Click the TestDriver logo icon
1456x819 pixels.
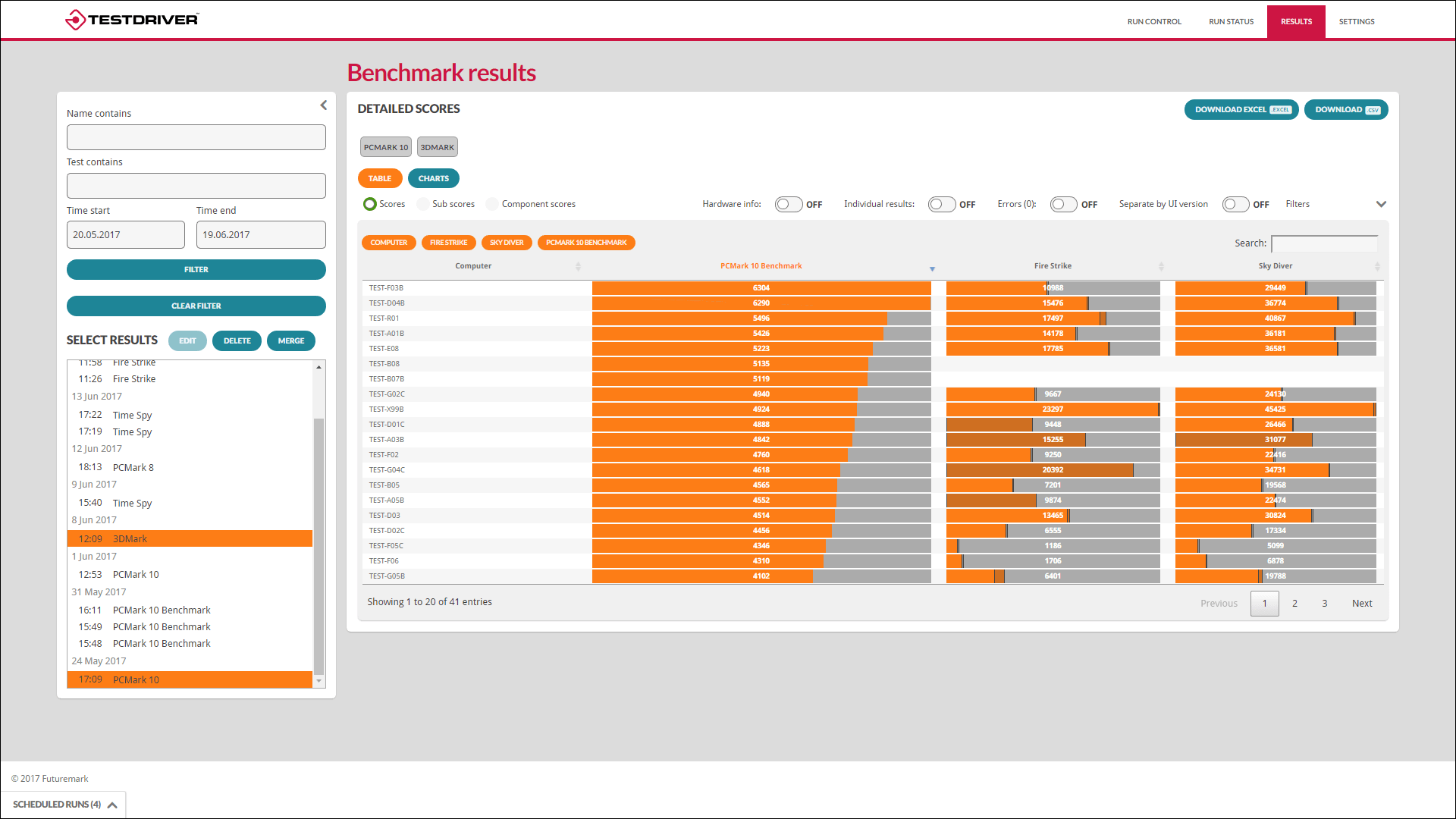click(x=75, y=20)
